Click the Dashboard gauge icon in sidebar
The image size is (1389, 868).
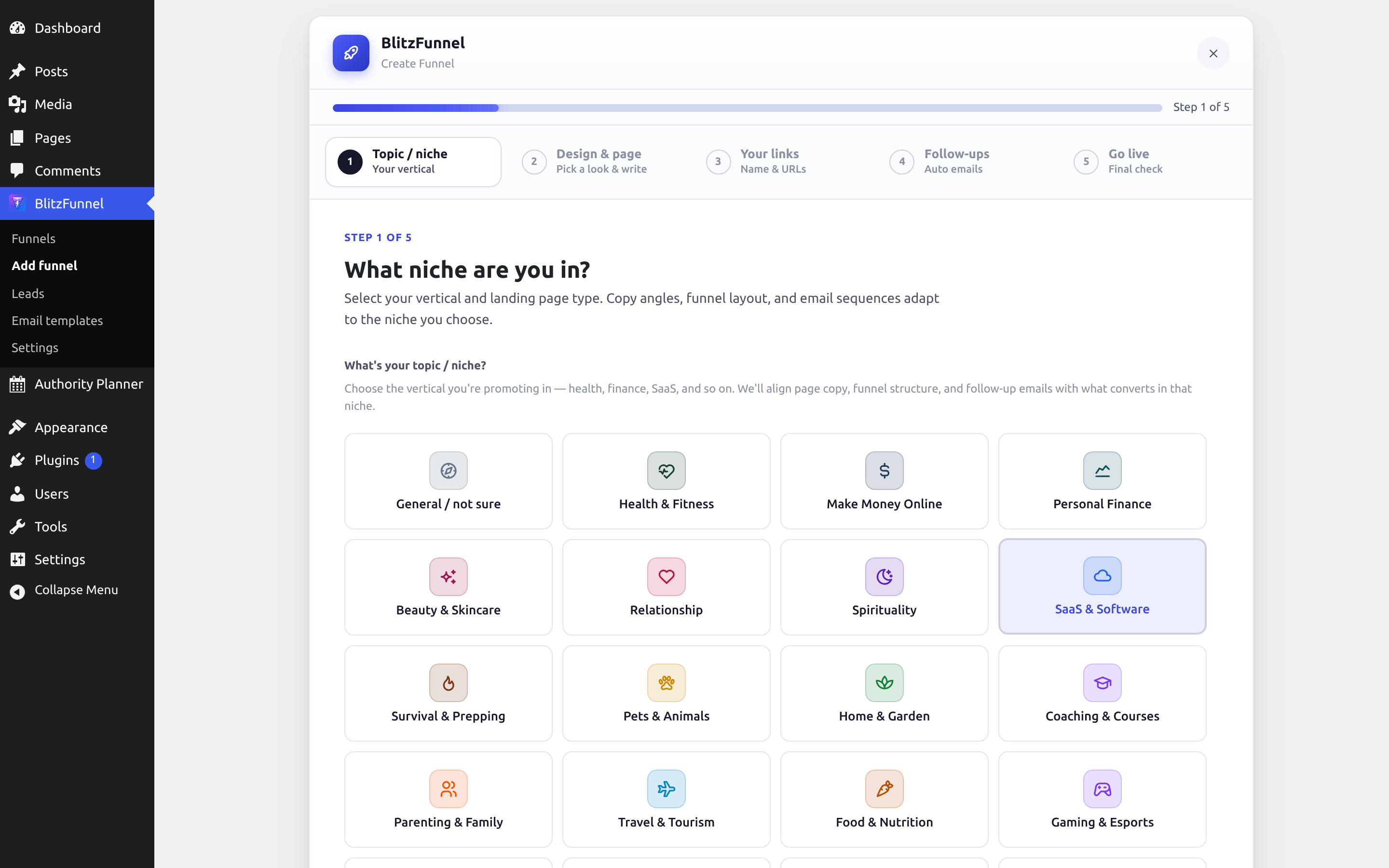(x=17, y=27)
